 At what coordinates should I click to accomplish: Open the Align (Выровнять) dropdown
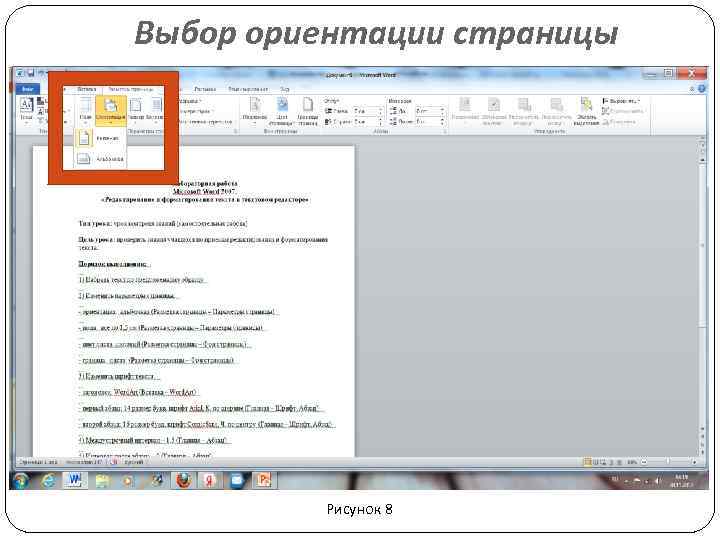[621, 101]
